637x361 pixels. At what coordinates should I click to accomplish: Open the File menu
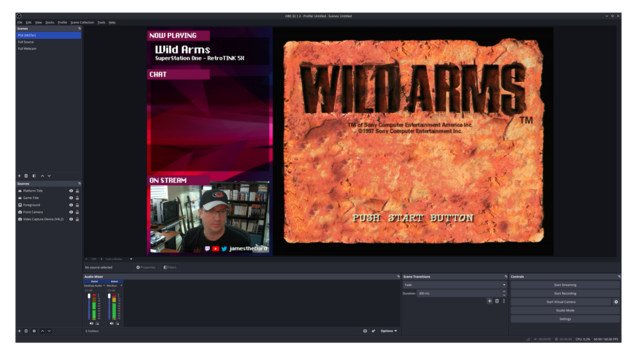pos(20,22)
